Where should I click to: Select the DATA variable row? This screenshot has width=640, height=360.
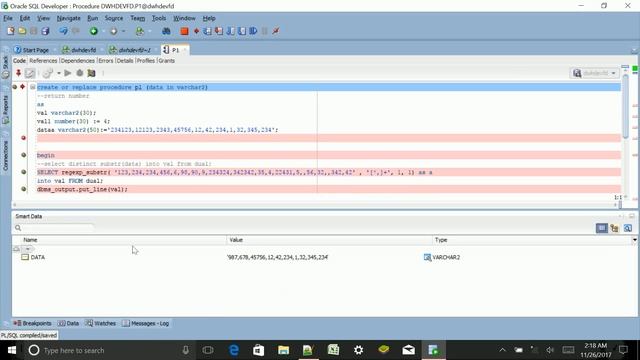[x=324, y=257]
